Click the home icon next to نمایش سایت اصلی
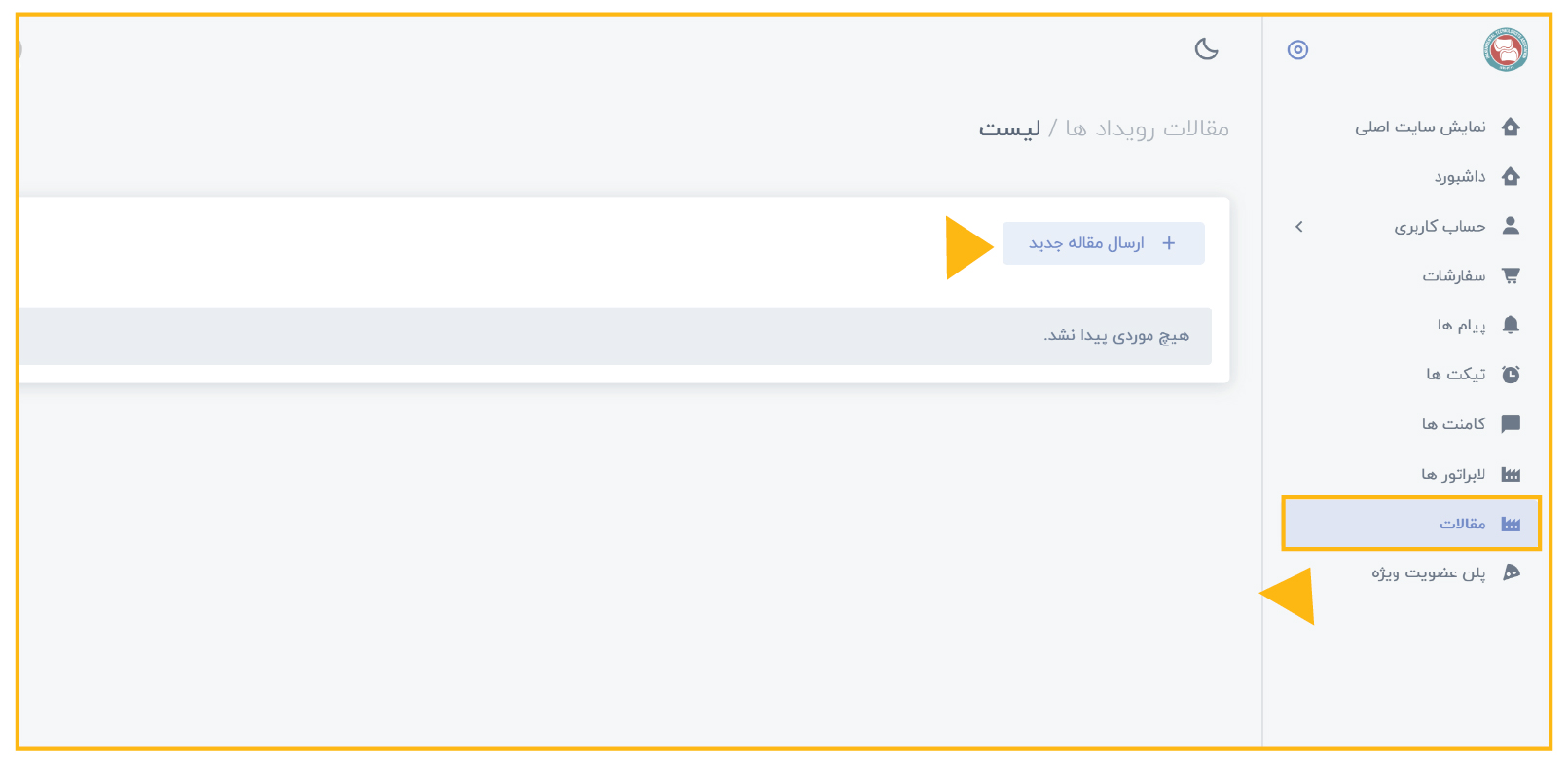Viewport: 1568px width, 763px height. 1511,127
